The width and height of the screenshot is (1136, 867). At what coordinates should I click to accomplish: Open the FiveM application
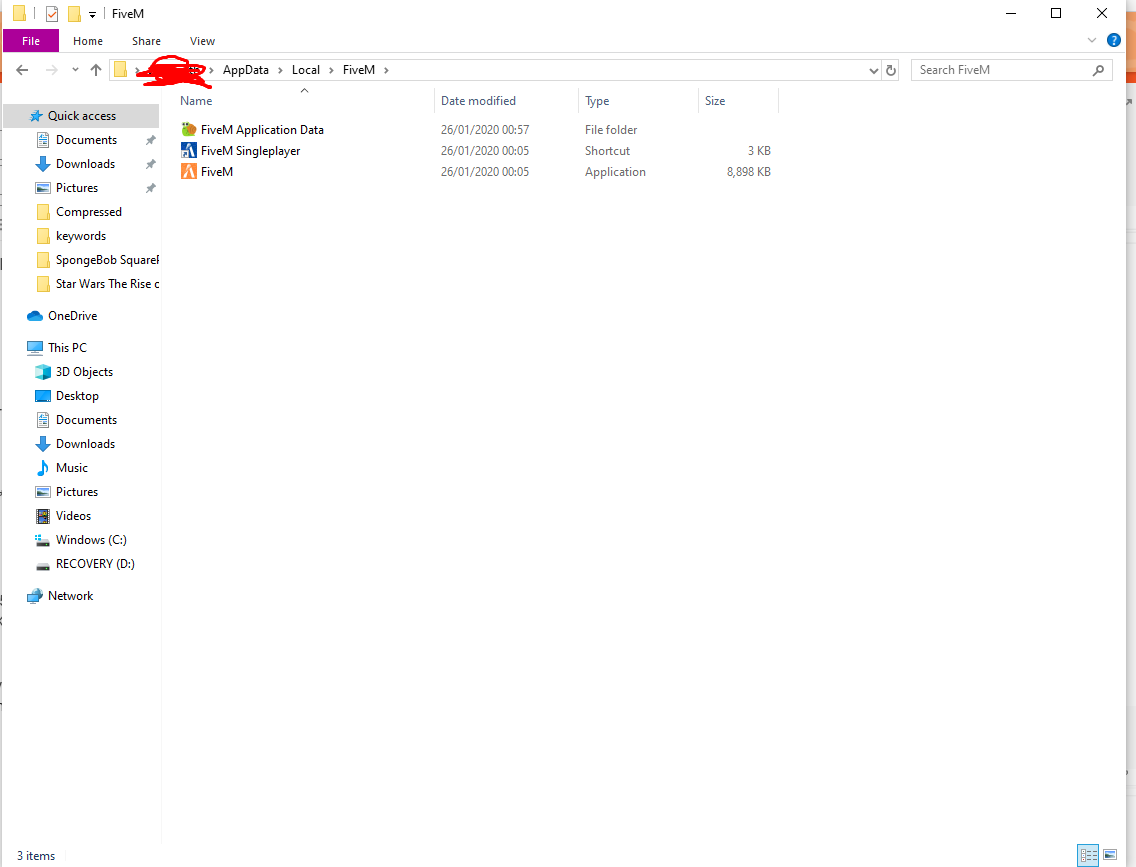216,171
